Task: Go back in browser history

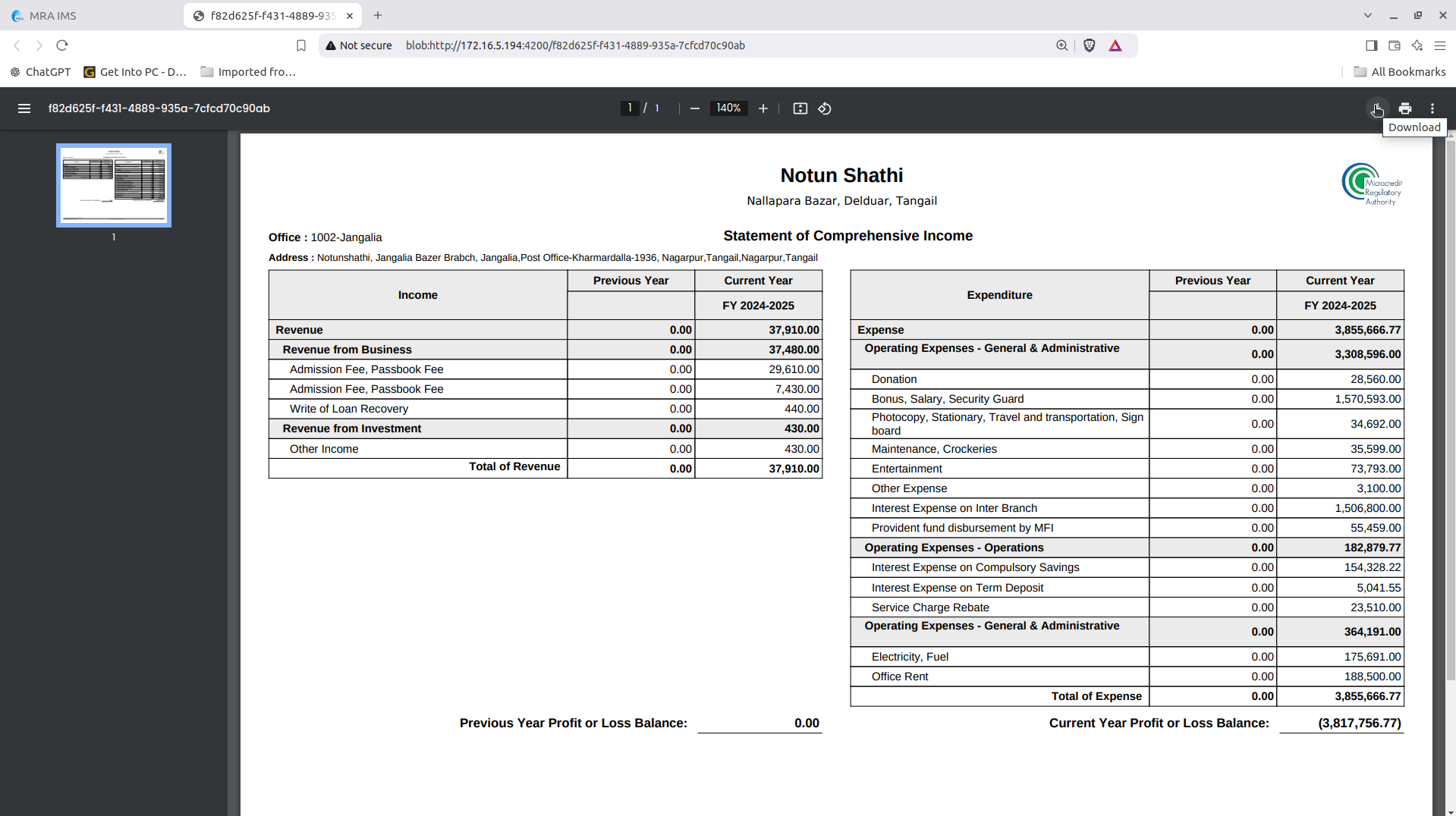Action: pos(17,46)
